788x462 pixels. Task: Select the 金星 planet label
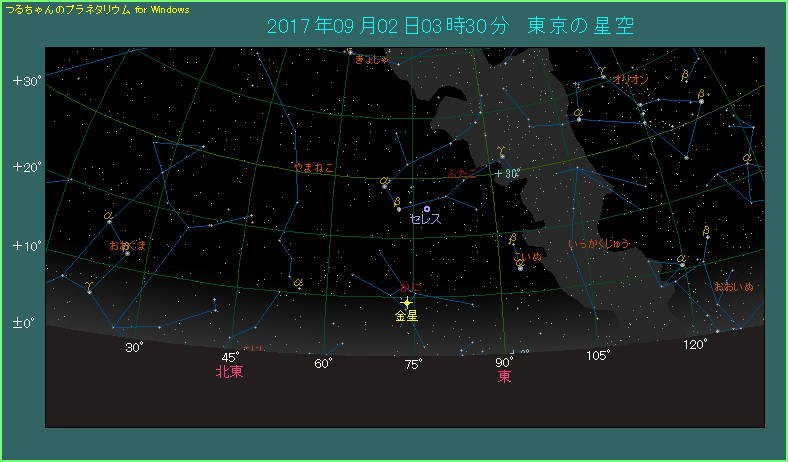406,316
